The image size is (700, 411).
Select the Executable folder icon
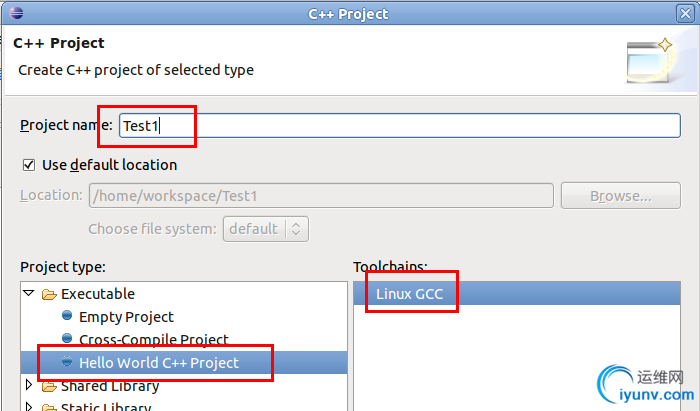coord(49,295)
